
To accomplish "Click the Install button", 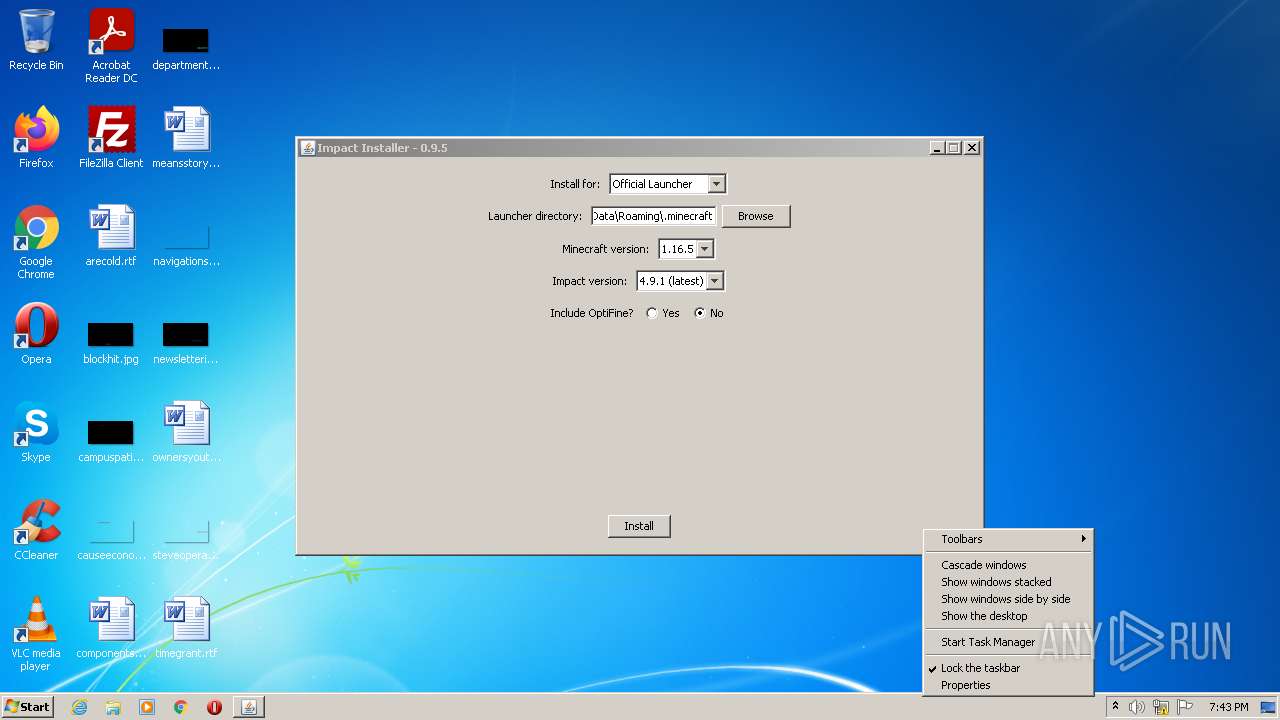I will point(639,526).
